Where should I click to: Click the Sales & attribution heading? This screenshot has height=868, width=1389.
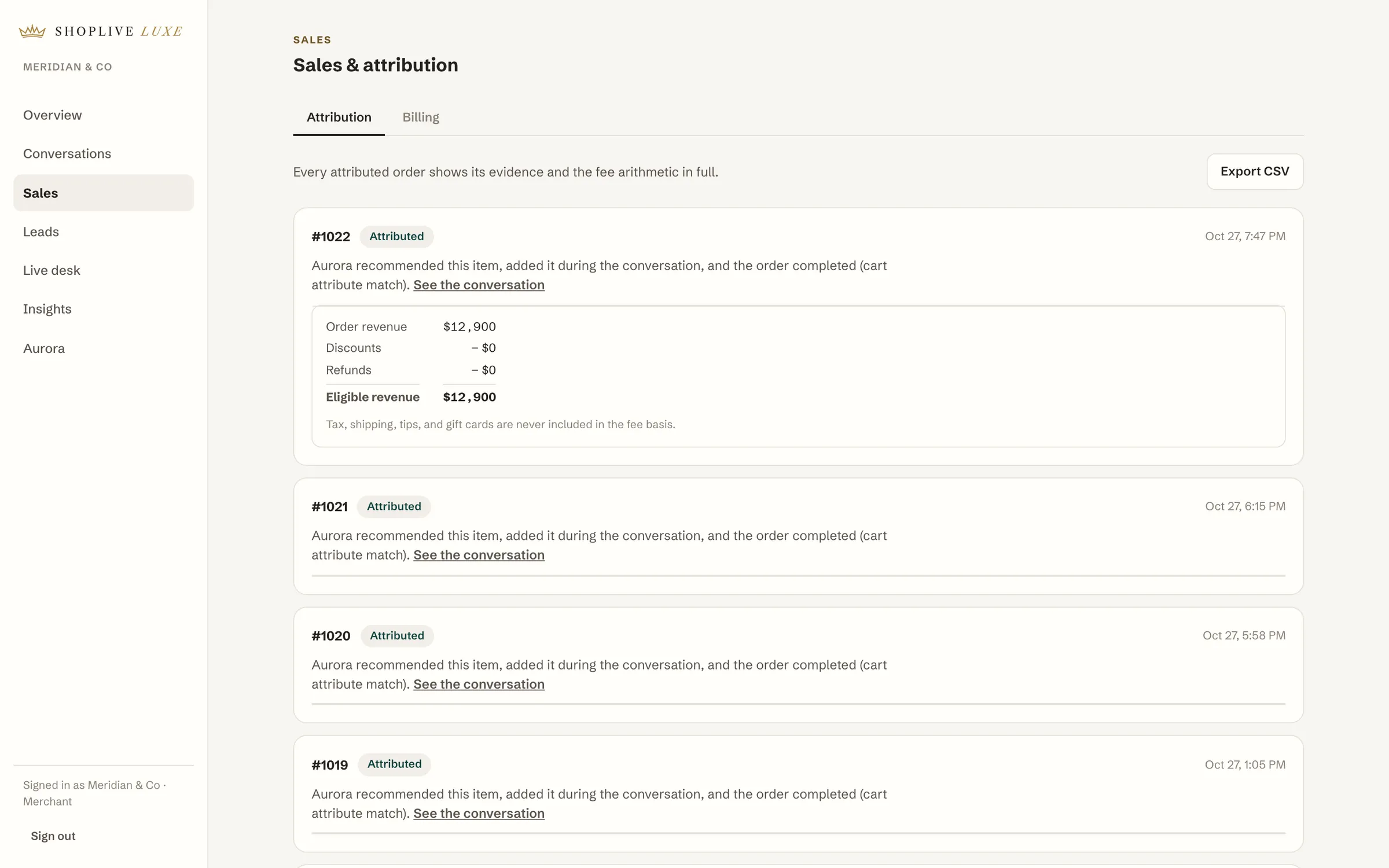pos(376,65)
